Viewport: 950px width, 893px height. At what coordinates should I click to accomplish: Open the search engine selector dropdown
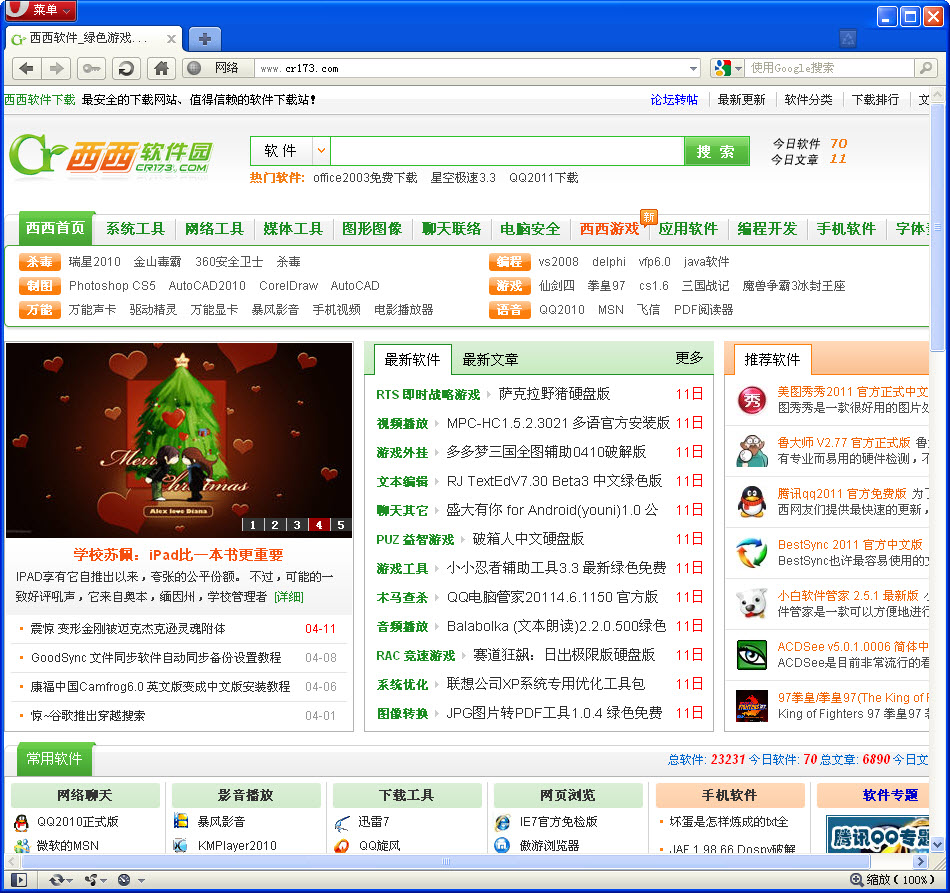738,68
